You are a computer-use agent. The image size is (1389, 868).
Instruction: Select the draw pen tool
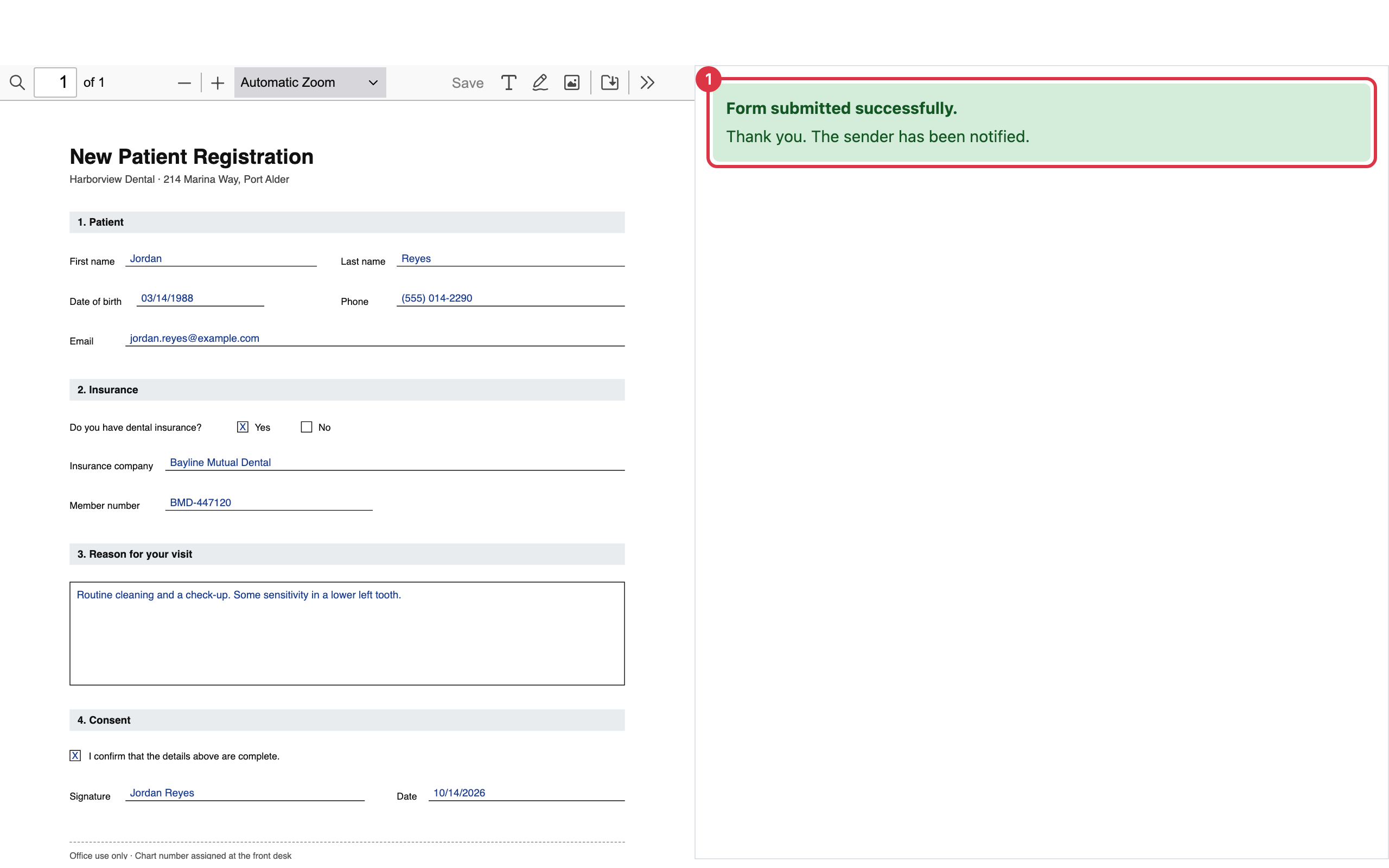pos(540,82)
